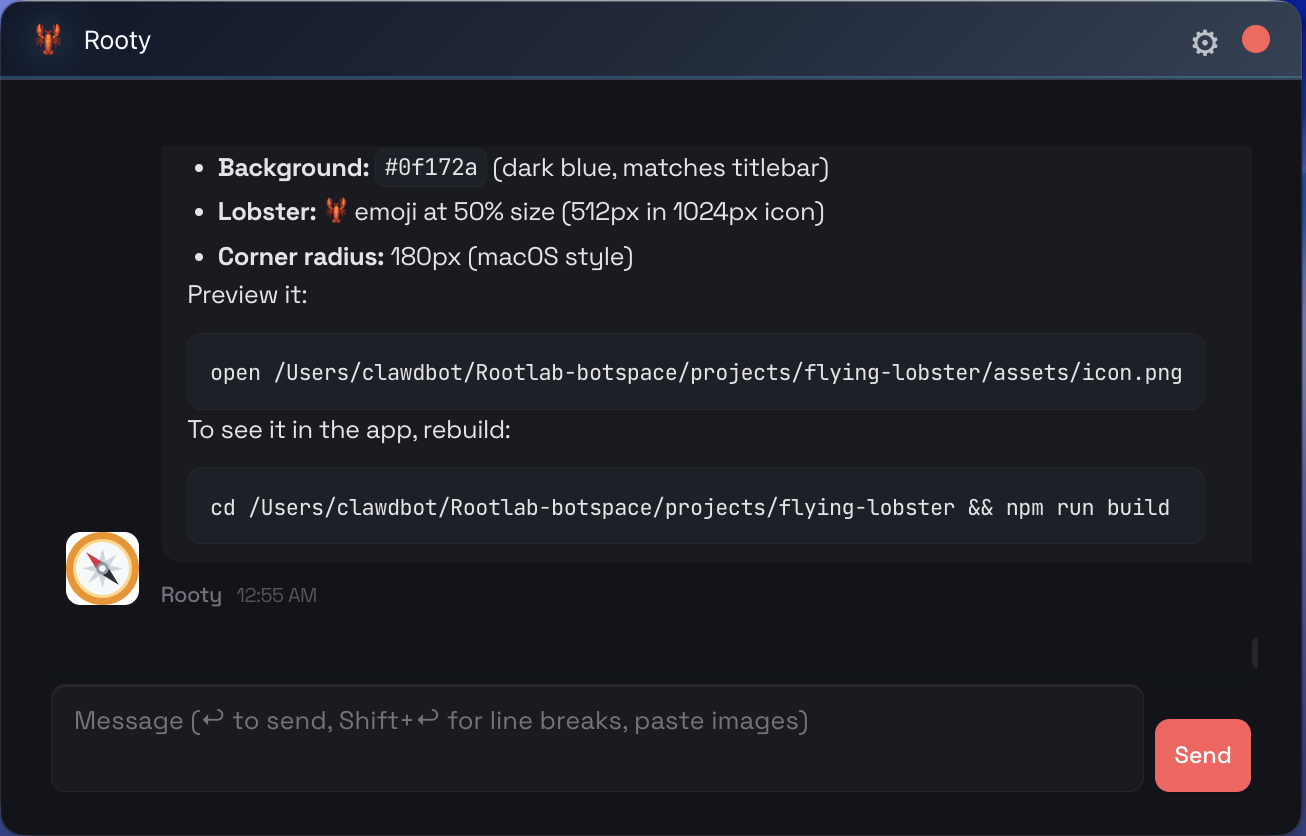
Task: Focus the Message input field
Action: (597, 737)
